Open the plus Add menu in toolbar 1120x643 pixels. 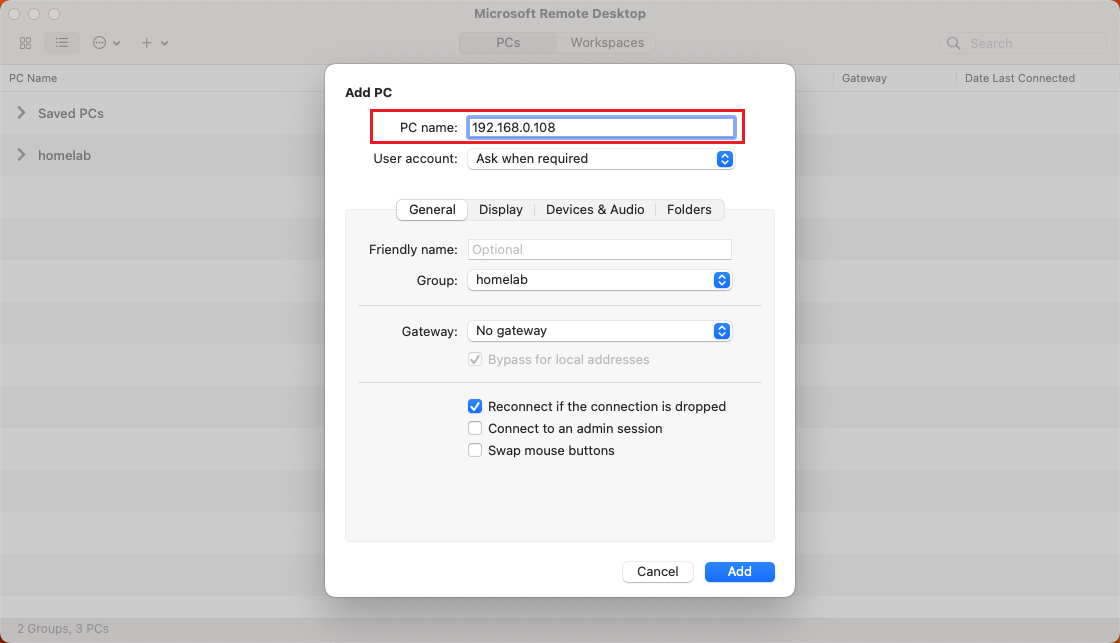[154, 43]
